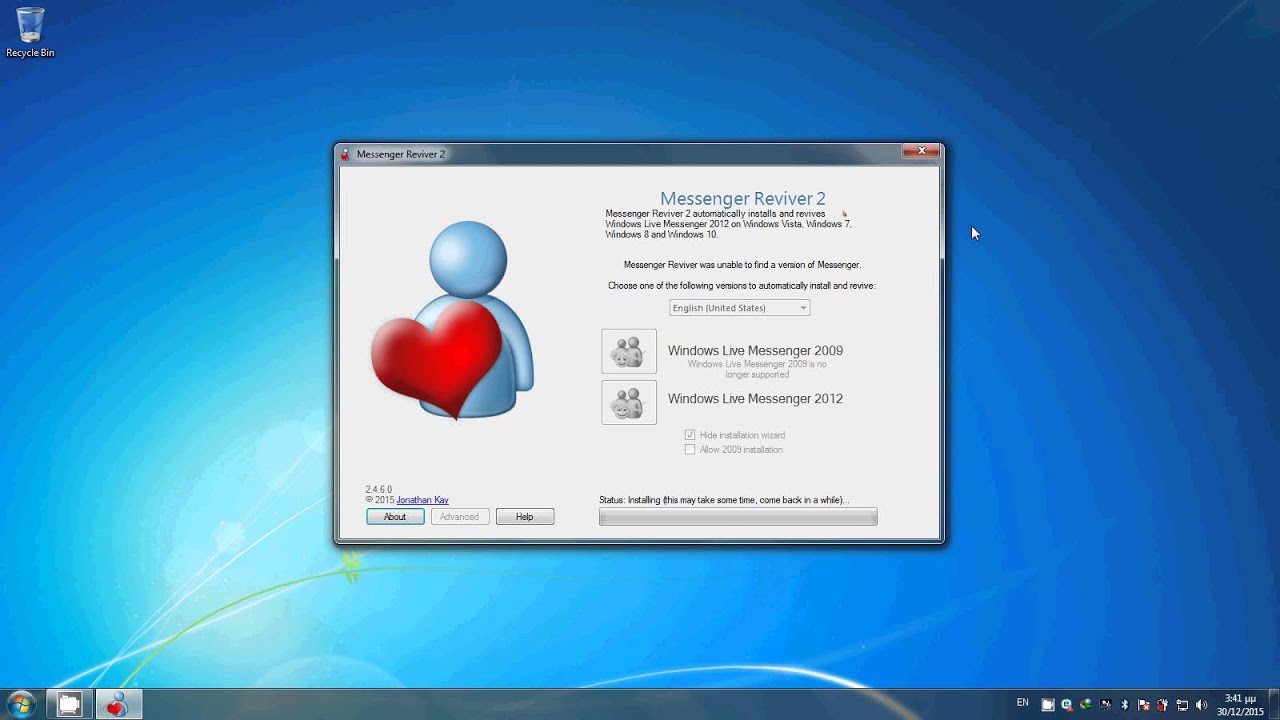Click the Windows Live Messenger 2012 label
Viewport: 1280px width, 720px height.
(755, 398)
